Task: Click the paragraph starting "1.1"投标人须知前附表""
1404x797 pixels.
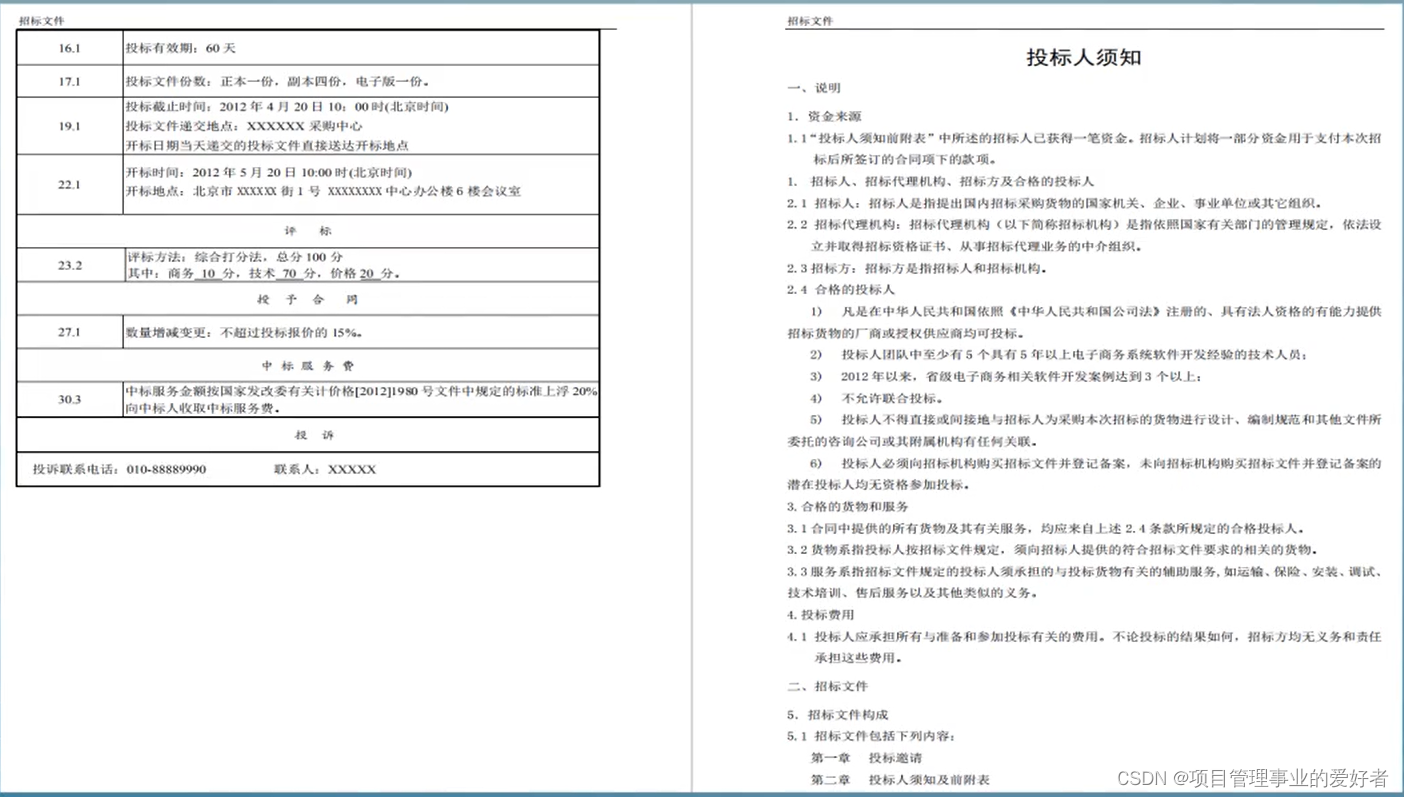Action: [1085, 148]
